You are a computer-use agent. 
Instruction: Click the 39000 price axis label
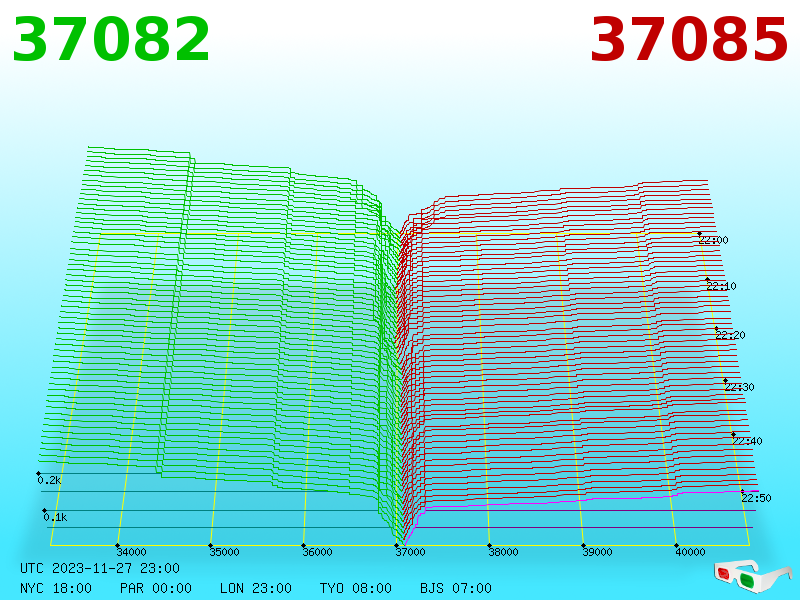click(597, 552)
